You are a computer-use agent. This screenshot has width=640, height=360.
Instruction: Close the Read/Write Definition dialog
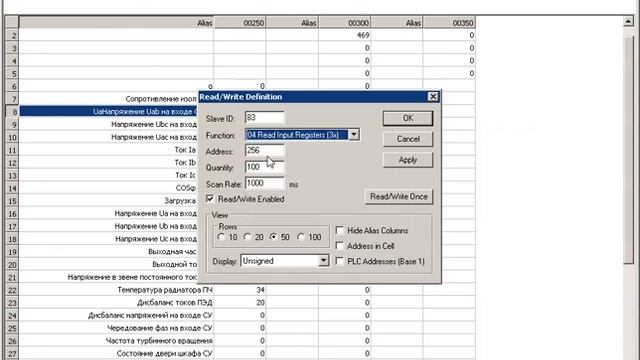pos(433,97)
